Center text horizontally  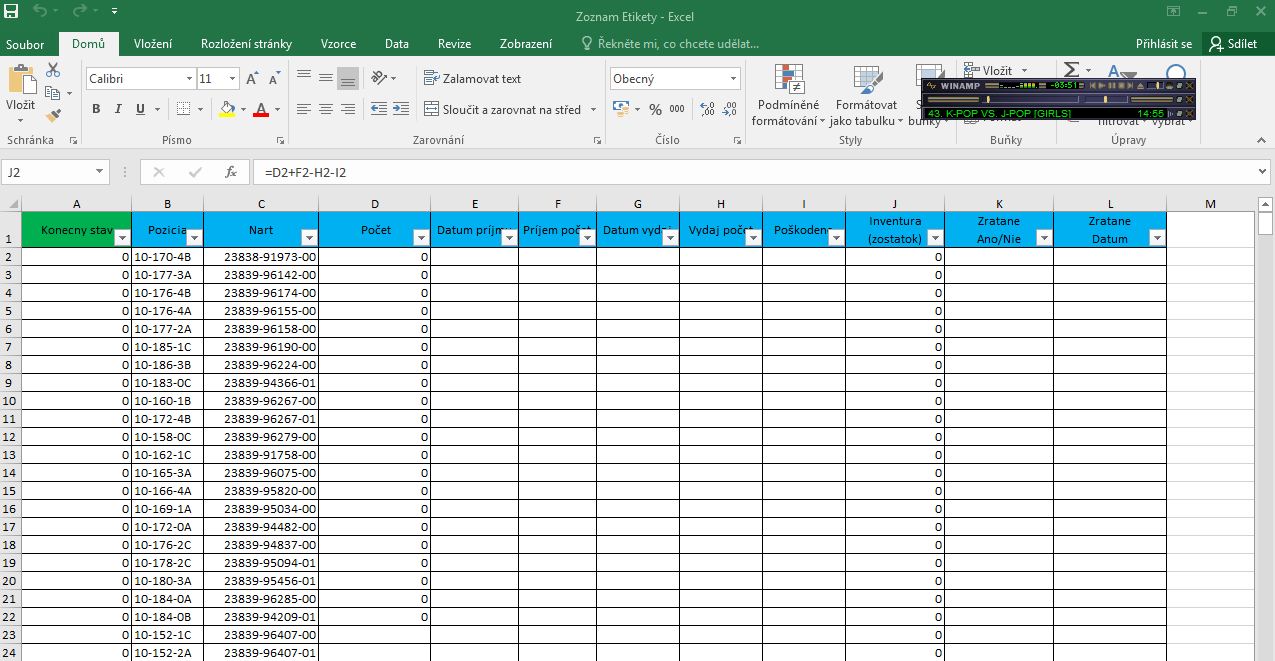click(325, 109)
